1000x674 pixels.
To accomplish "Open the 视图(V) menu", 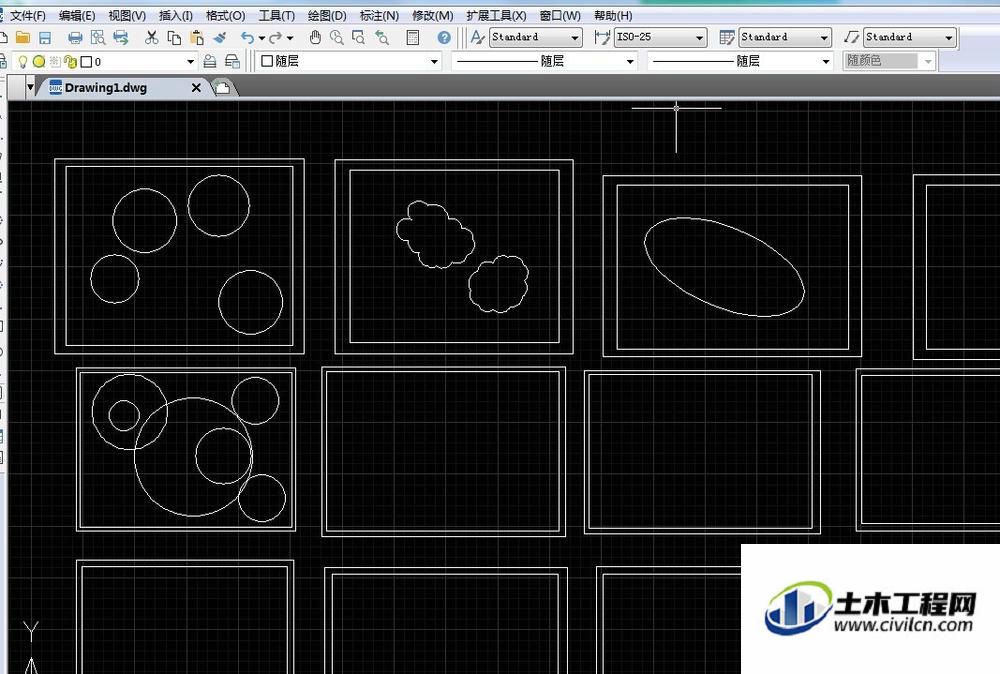I will coord(127,15).
